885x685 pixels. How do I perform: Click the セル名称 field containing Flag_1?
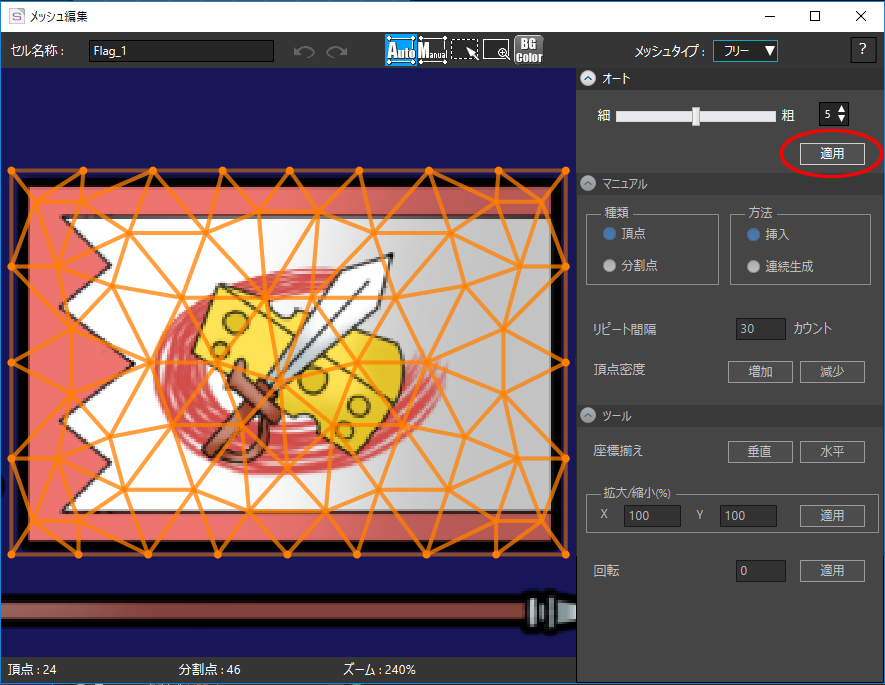[181, 51]
